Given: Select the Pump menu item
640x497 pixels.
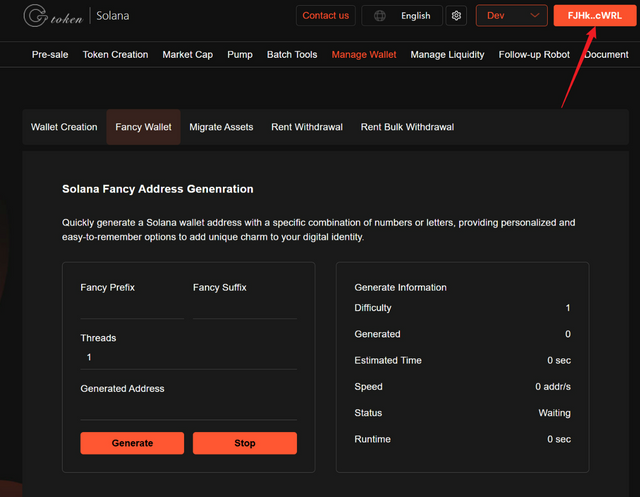Looking at the screenshot, I should [x=240, y=55].
